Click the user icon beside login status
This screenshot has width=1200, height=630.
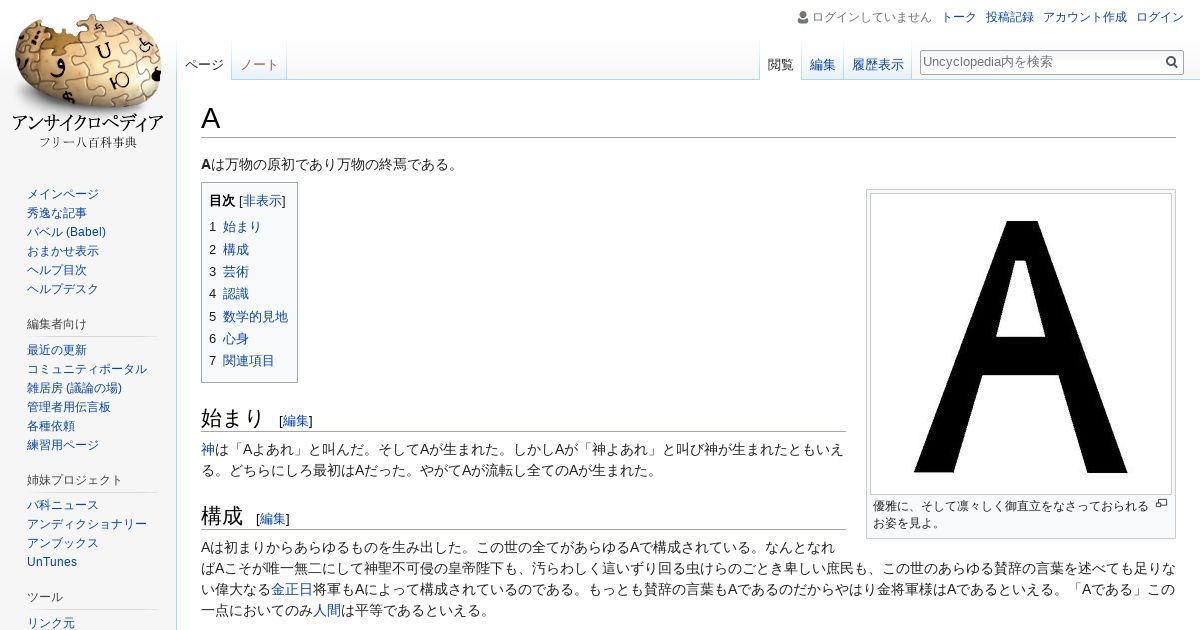[803, 17]
